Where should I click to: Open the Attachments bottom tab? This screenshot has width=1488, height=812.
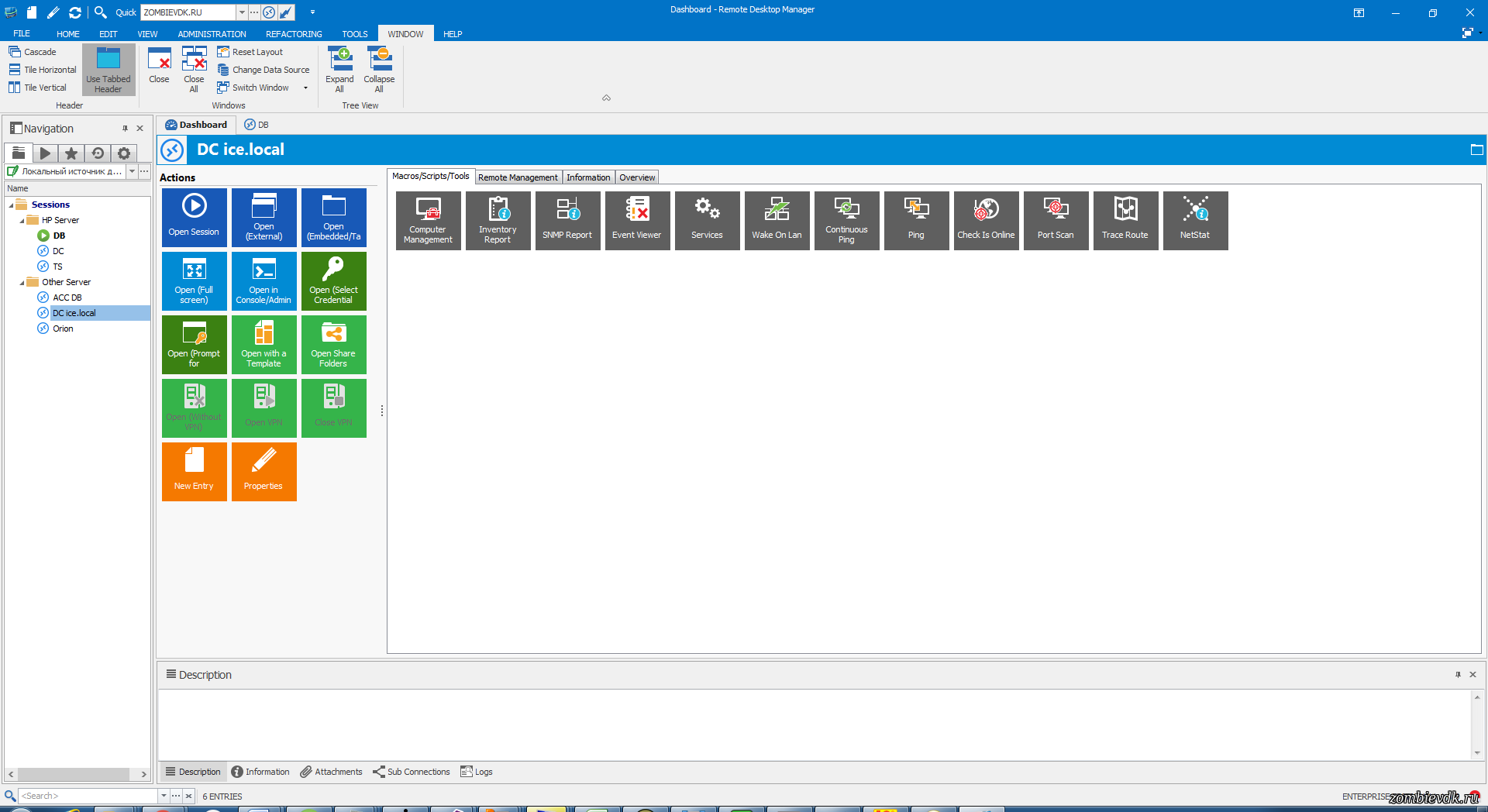point(332,772)
